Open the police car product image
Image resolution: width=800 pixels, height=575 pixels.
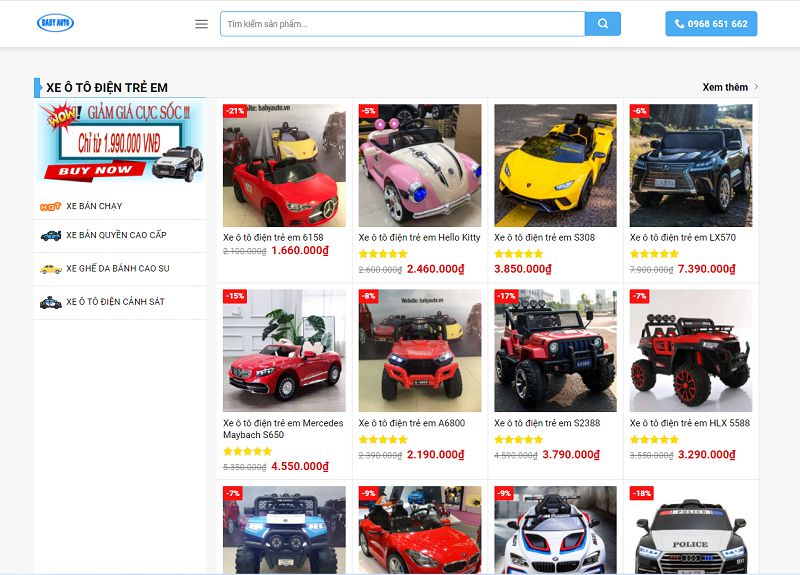pyautogui.click(x=691, y=530)
